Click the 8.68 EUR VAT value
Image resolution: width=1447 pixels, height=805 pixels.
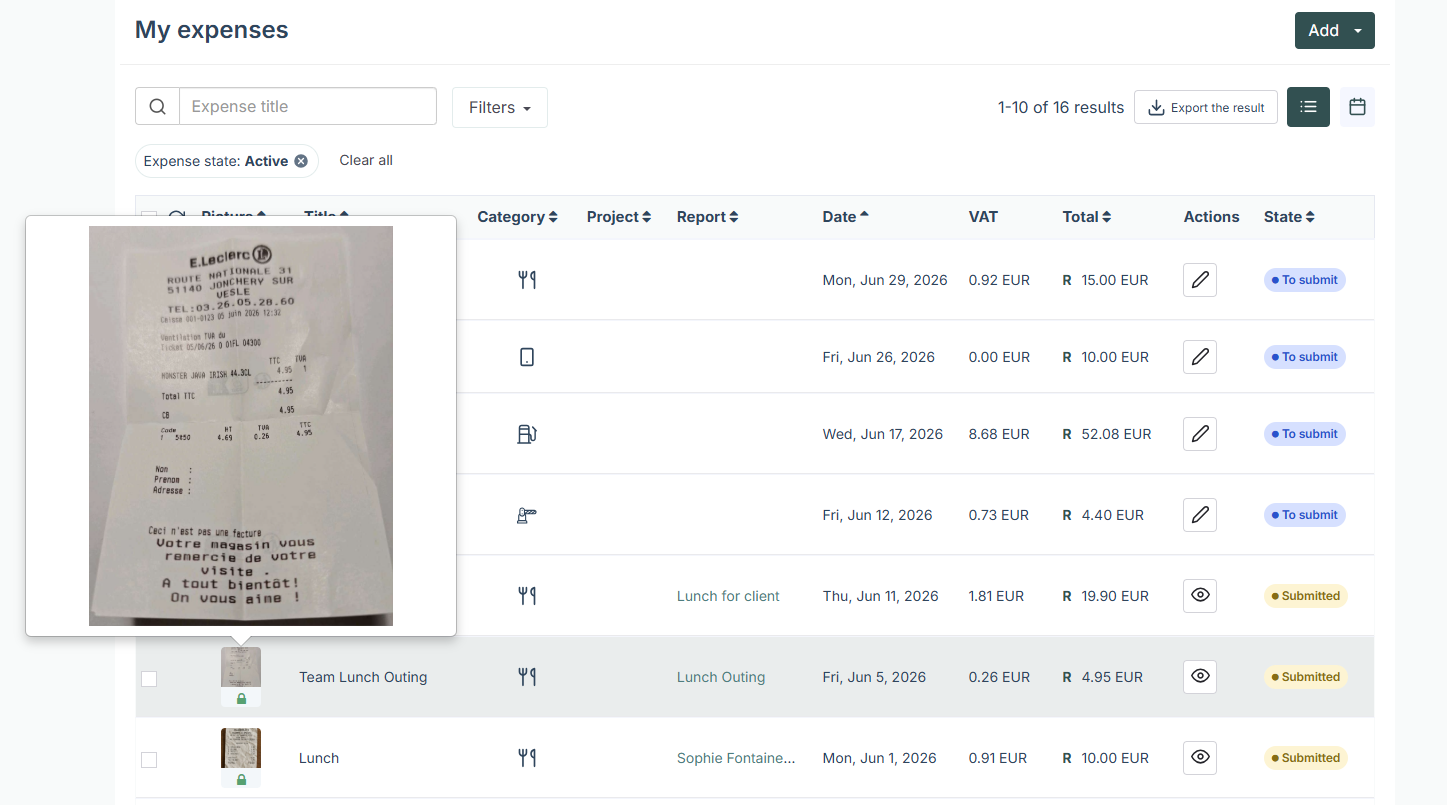pos(999,434)
